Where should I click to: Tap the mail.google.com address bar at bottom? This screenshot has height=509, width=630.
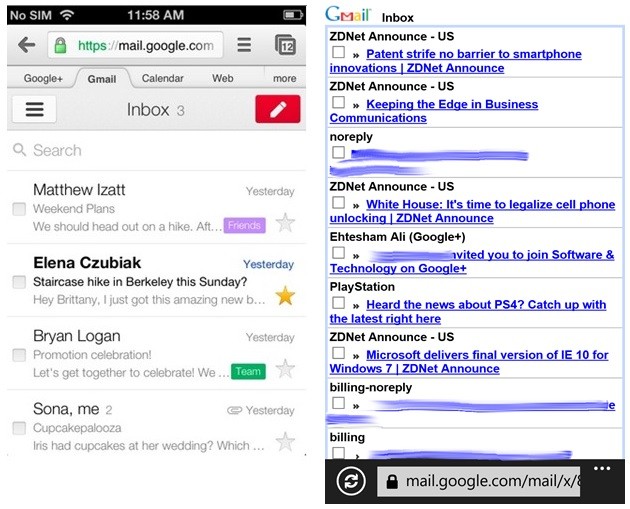pyautogui.click(x=478, y=482)
